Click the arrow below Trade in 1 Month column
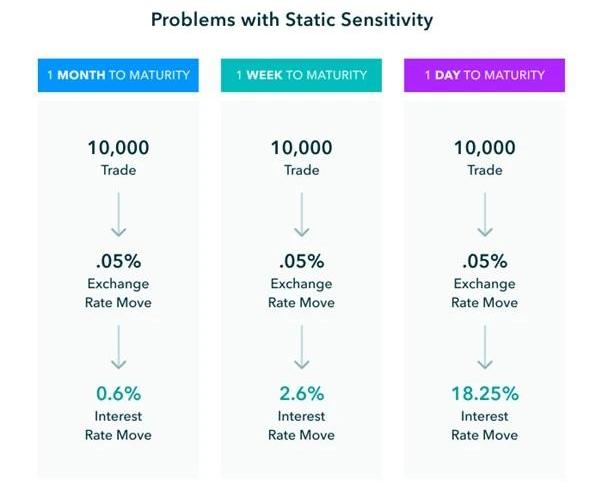The width and height of the screenshot is (602, 487). (118, 213)
